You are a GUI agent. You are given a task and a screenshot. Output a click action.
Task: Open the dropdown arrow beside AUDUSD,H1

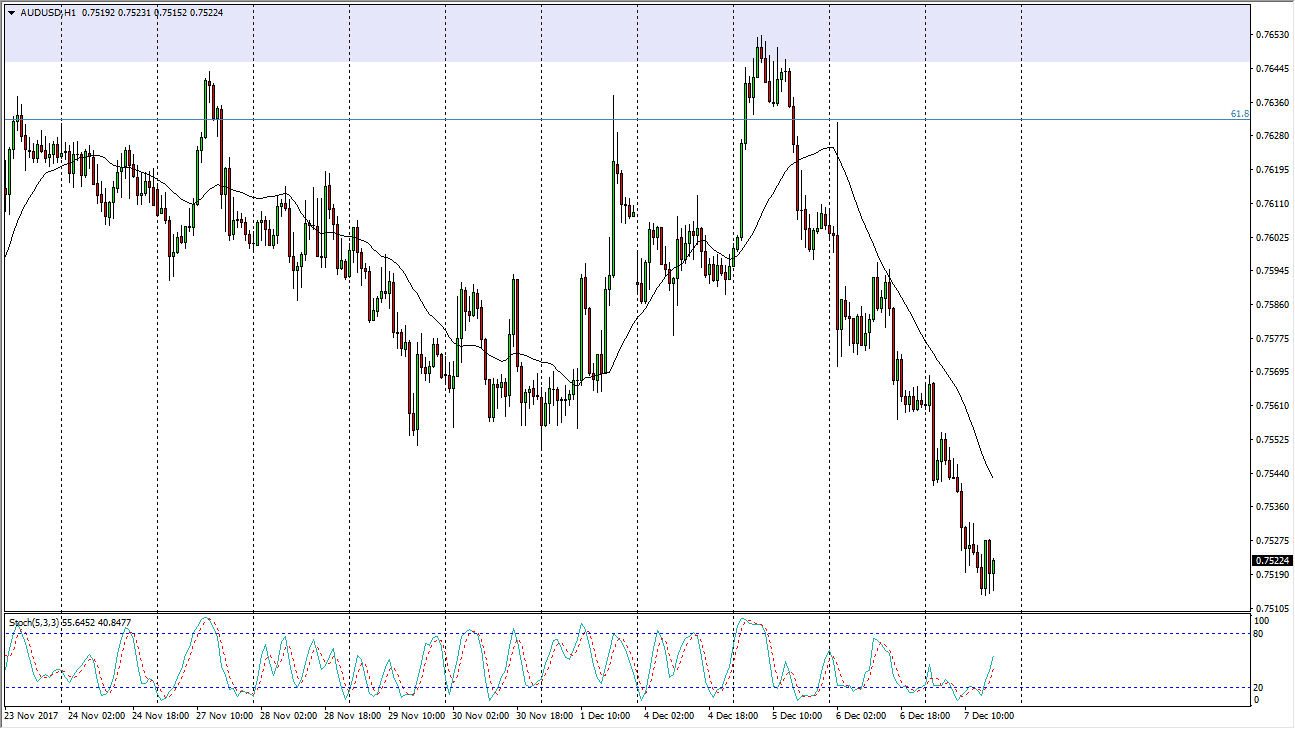pos(11,14)
